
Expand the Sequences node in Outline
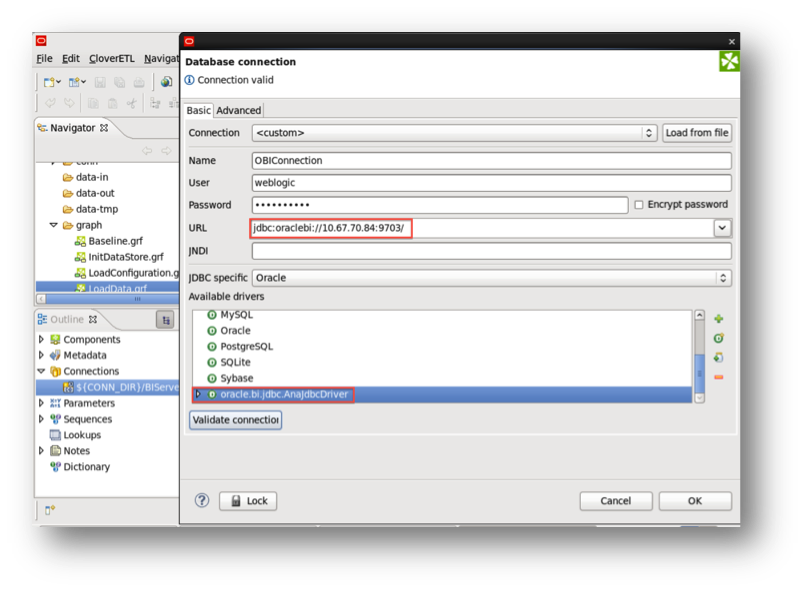tap(42, 419)
